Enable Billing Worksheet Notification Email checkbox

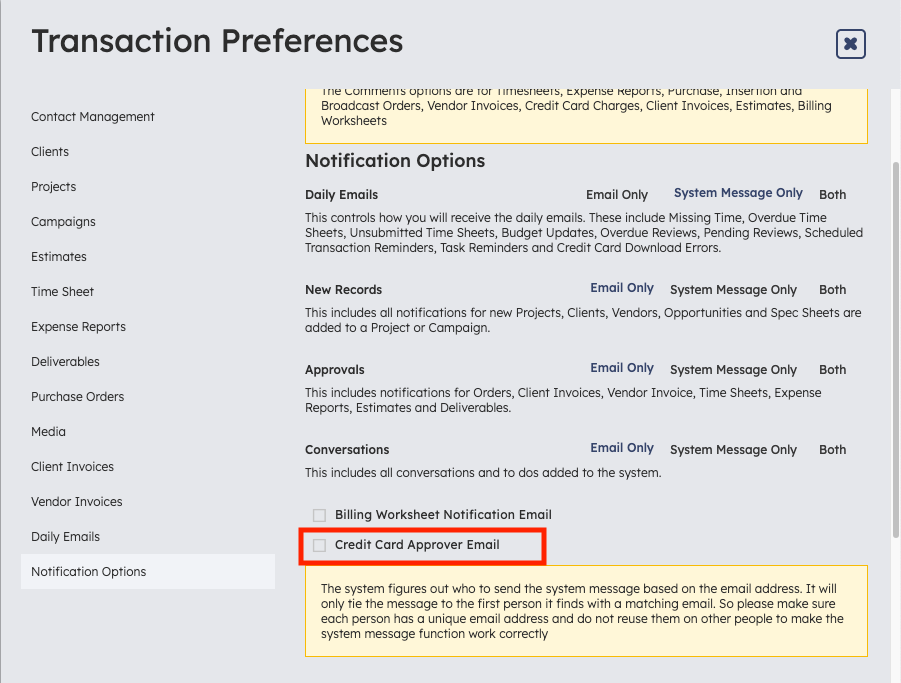tap(319, 515)
